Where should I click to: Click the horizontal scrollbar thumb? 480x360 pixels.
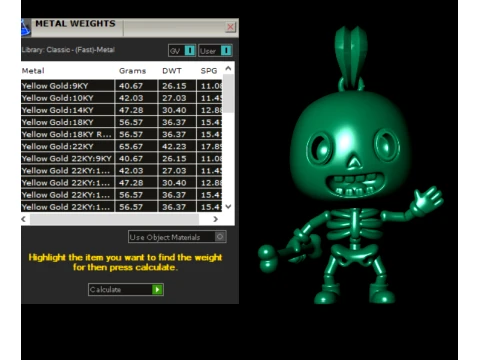coord(114,219)
